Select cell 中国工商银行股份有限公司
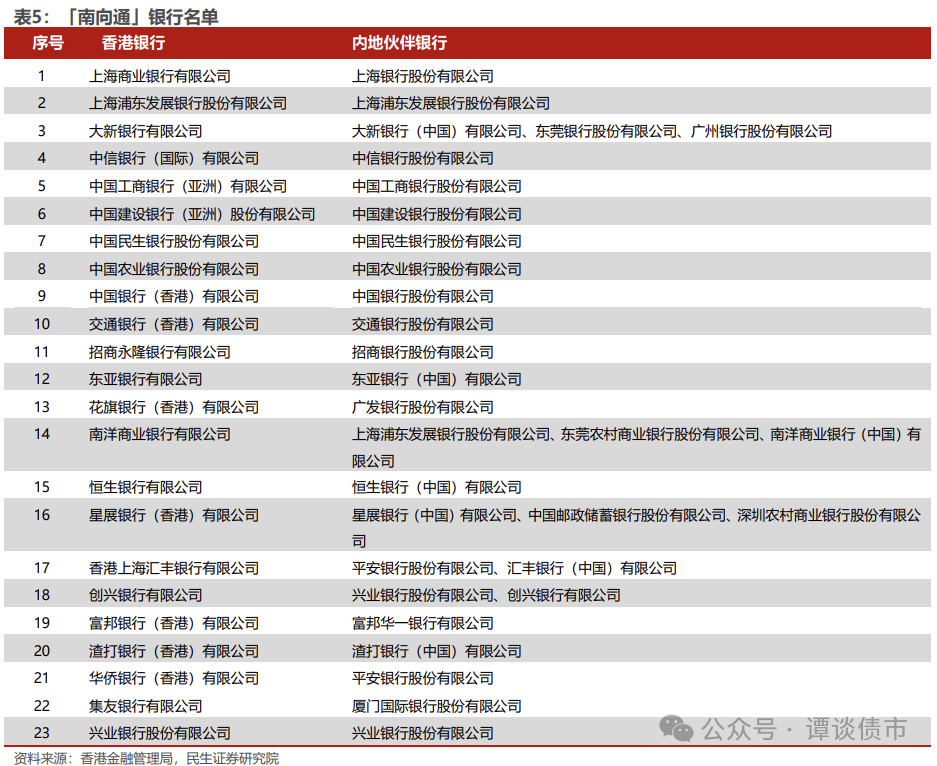The height and width of the screenshot is (766, 937). point(437,186)
